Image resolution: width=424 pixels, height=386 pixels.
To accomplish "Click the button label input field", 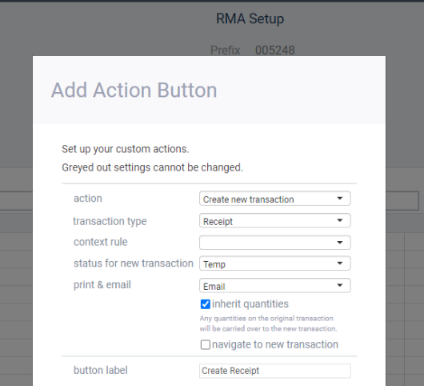I will [x=275, y=371].
